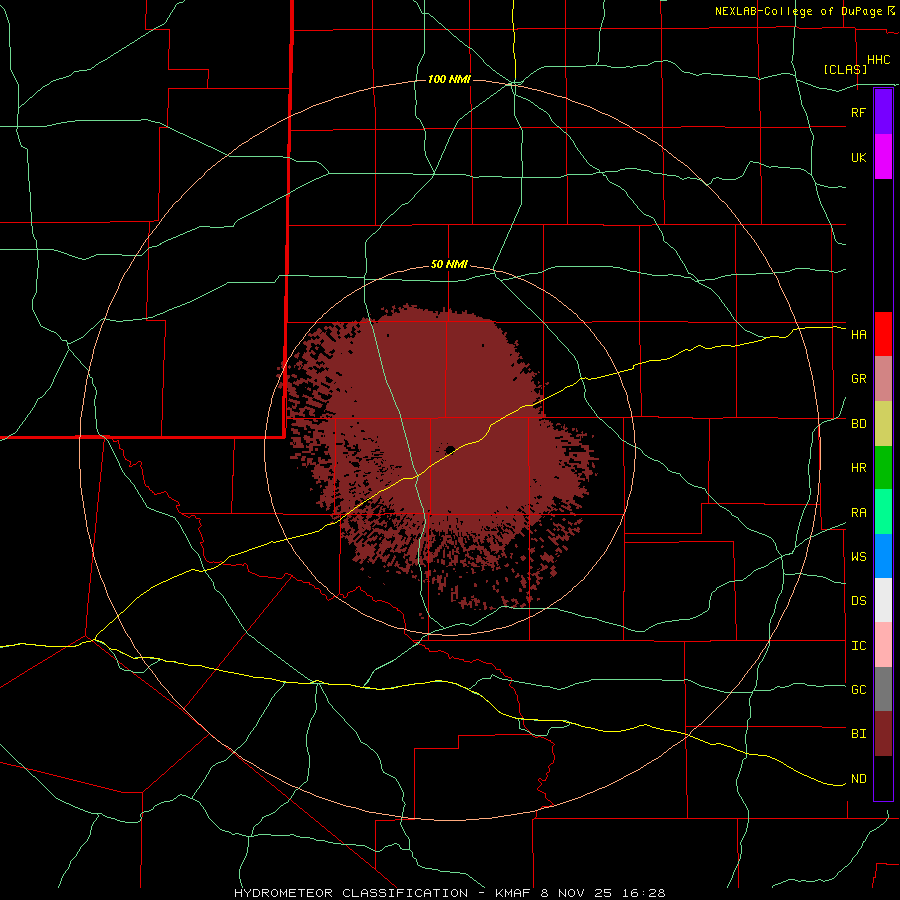Click the DS legend label

click(x=858, y=601)
